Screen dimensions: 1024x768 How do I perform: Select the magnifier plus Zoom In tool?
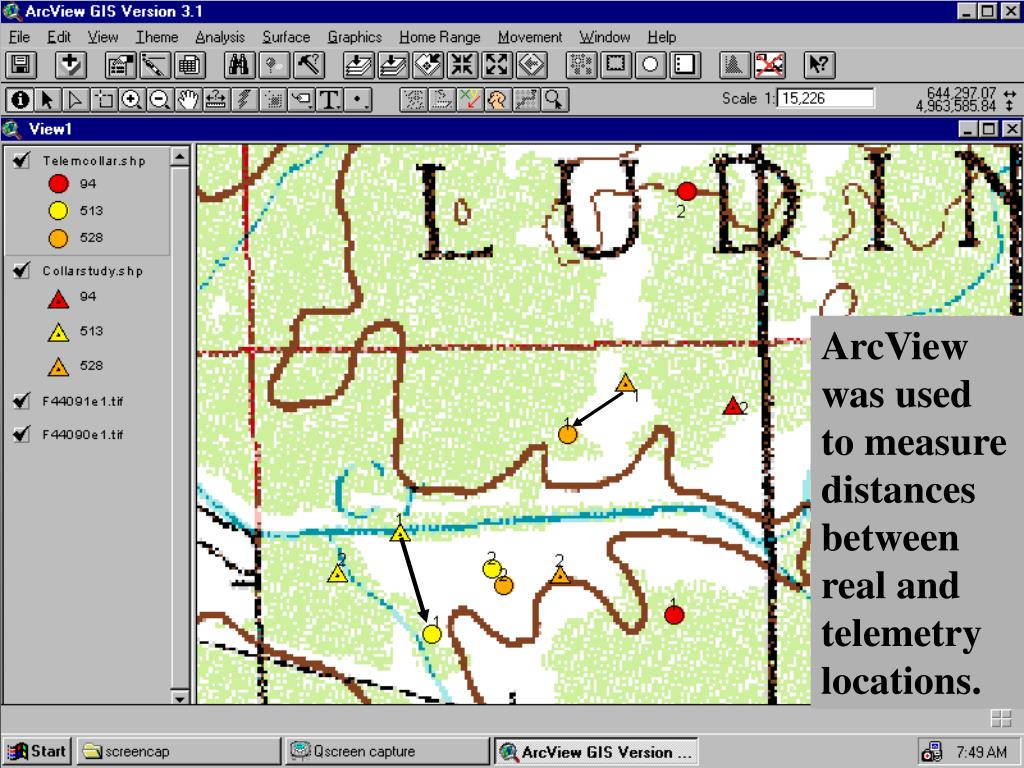(131, 100)
